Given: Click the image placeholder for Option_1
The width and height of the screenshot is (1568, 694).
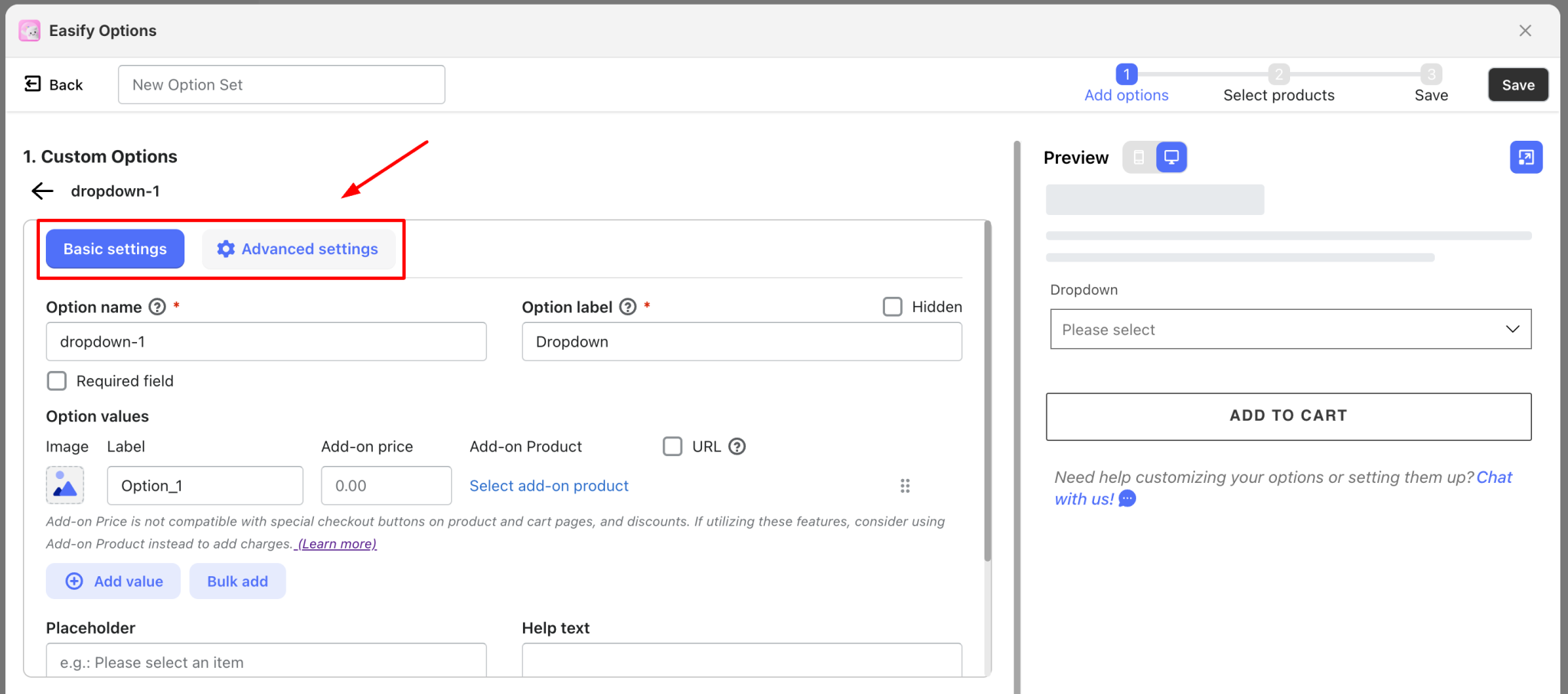Looking at the screenshot, I should point(64,485).
